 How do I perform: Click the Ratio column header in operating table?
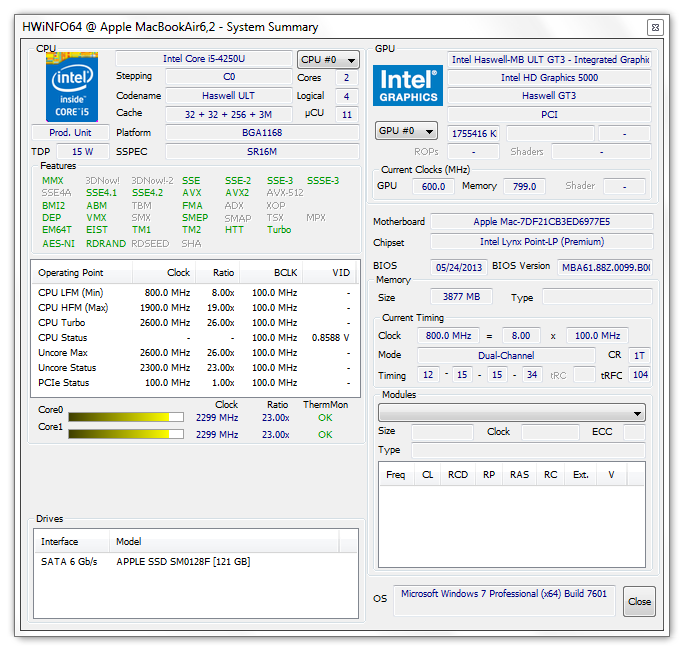(217, 273)
